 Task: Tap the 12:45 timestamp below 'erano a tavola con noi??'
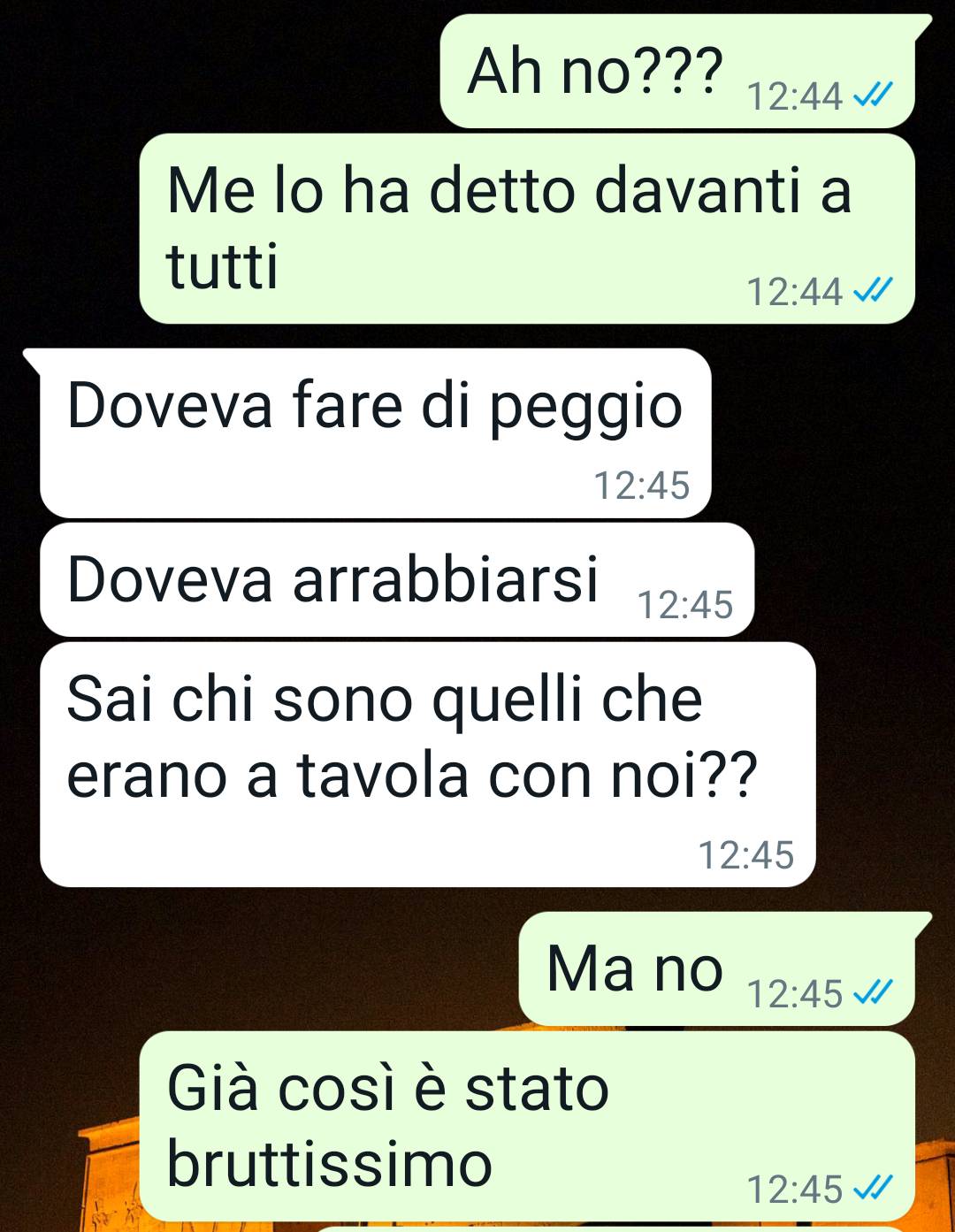pyautogui.click(x=745, y=855)
